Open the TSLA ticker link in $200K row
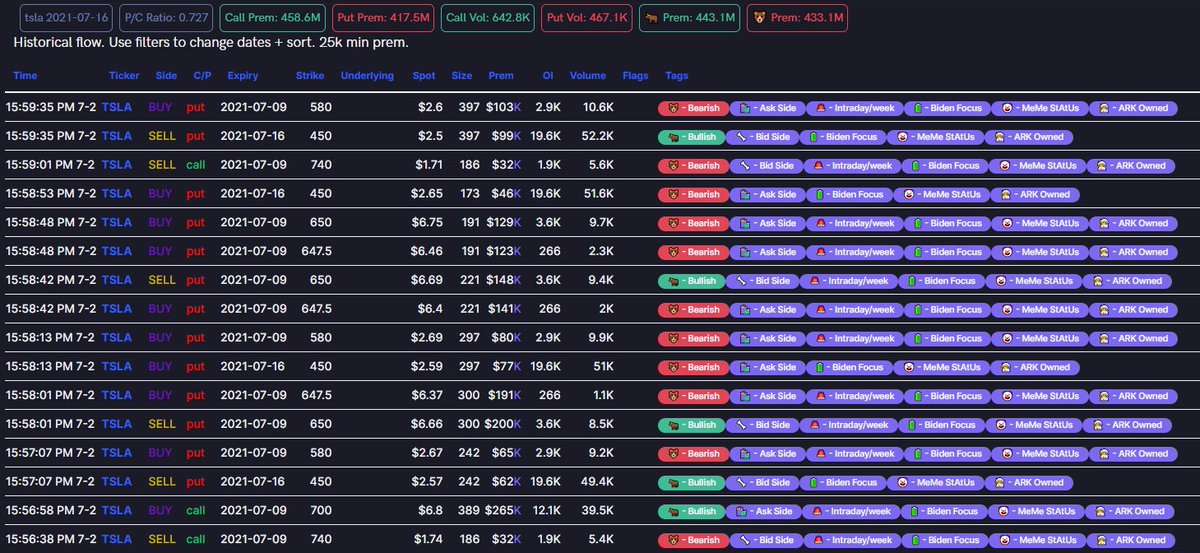Image resolution: width=1200 pixels, height=553 pixels. point(117,424)
